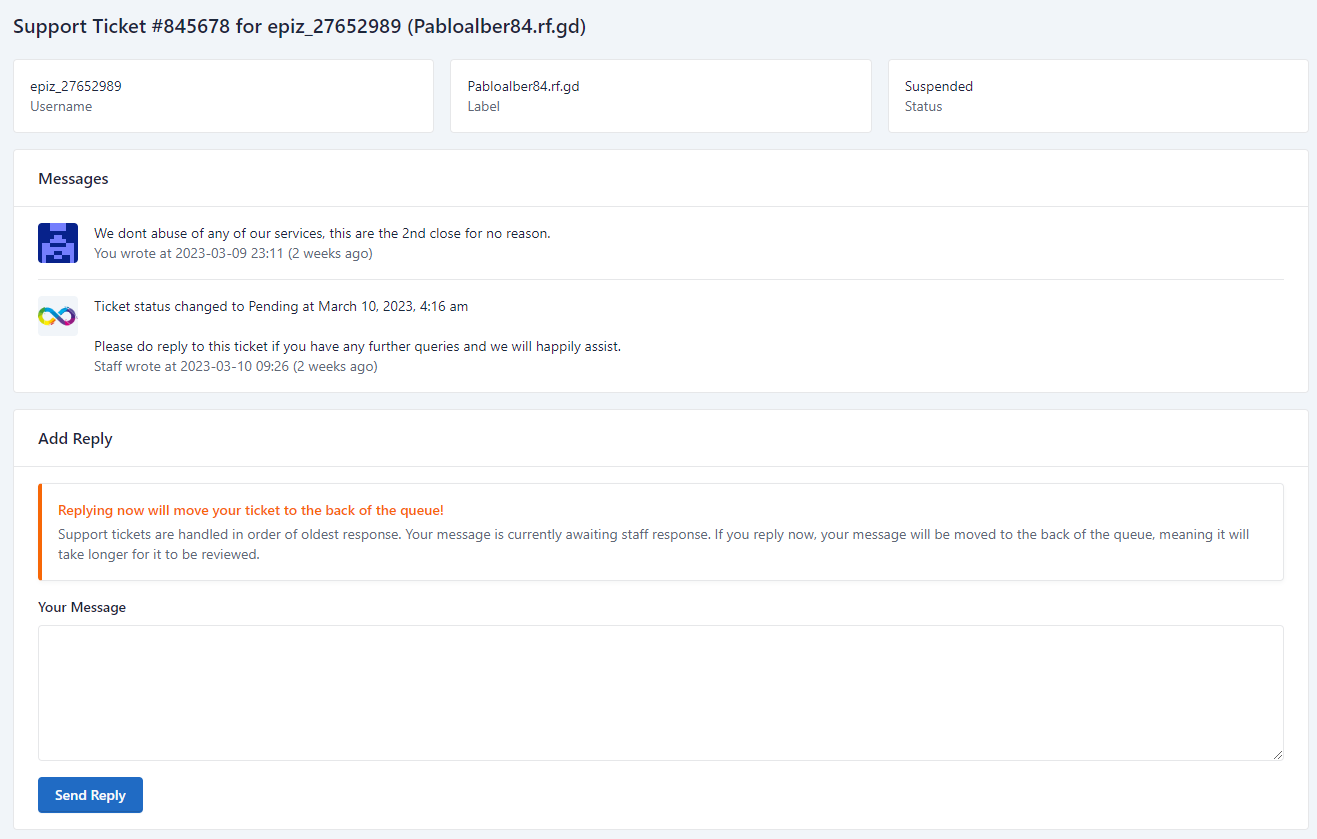Click the Status caption under Suspended
Screen dimensions: 1317x839
tap(923, 106)
